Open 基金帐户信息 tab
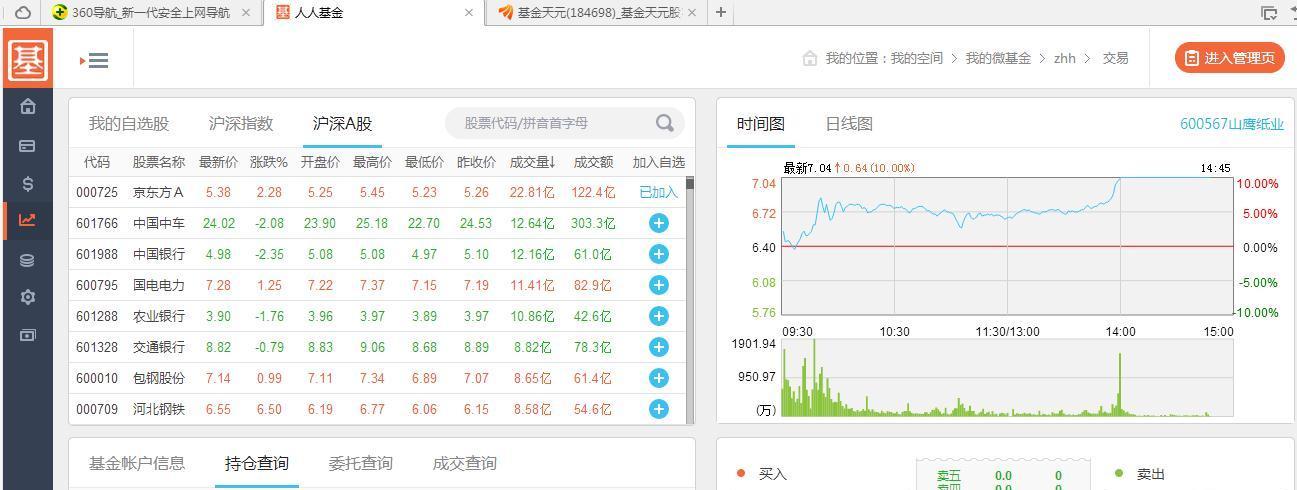The image size is (1297, 490). pos(137,463)
